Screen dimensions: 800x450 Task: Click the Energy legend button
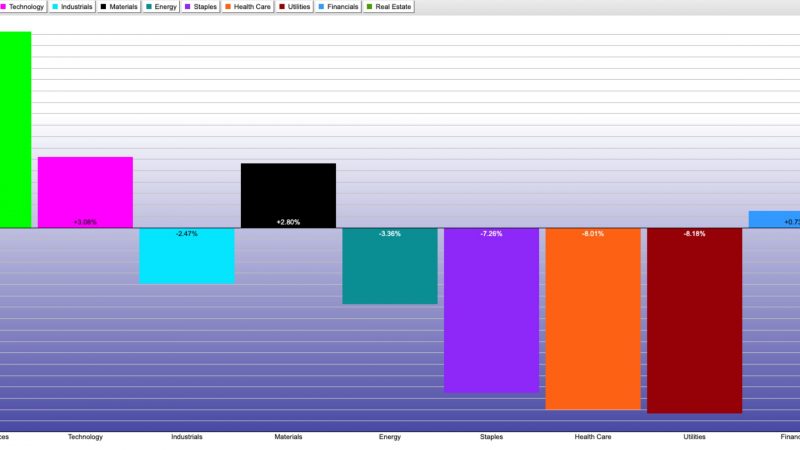(x=162, y=7)
